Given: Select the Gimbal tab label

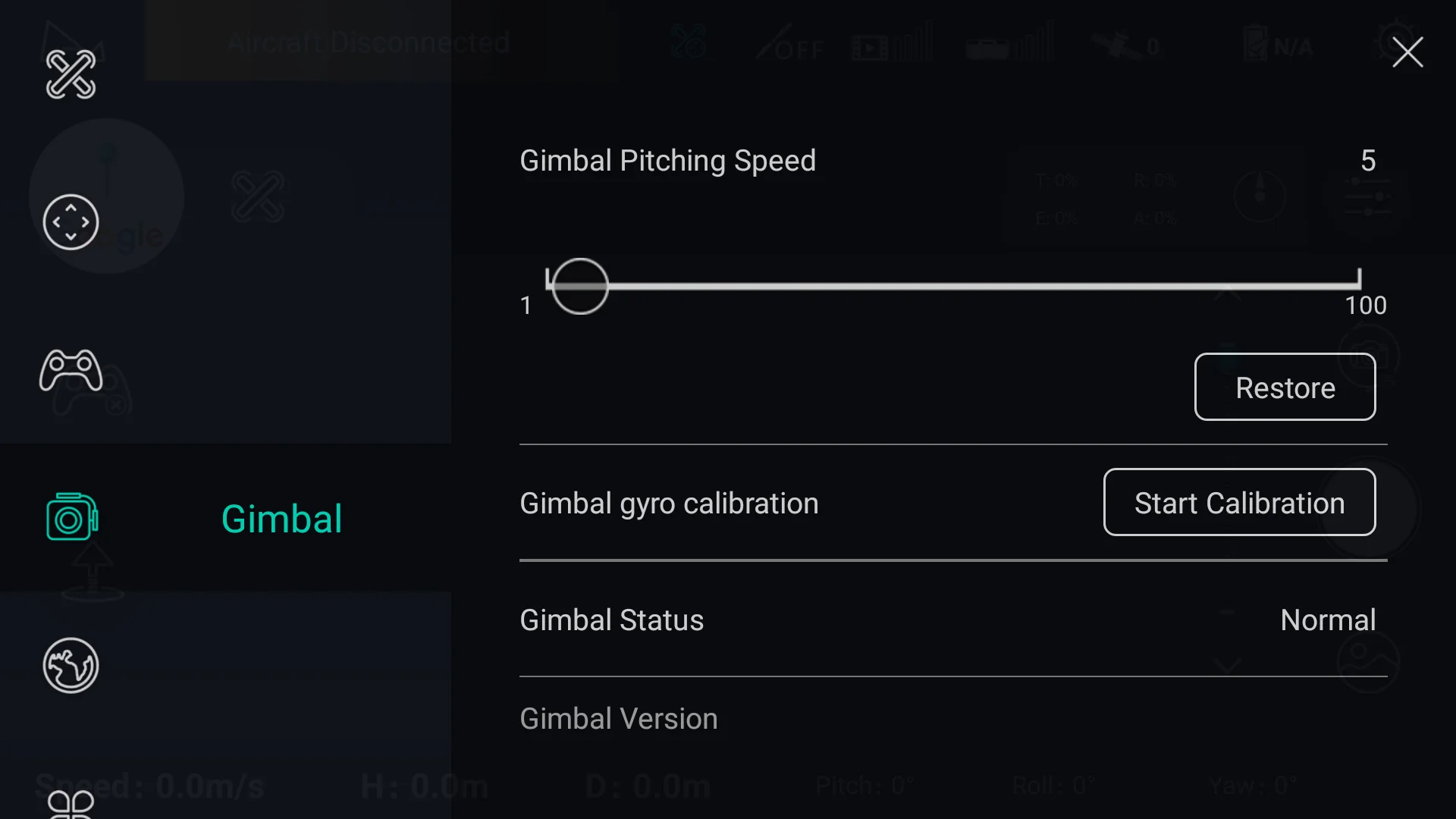Looking at the screenshot, I should tap(281, 519).
